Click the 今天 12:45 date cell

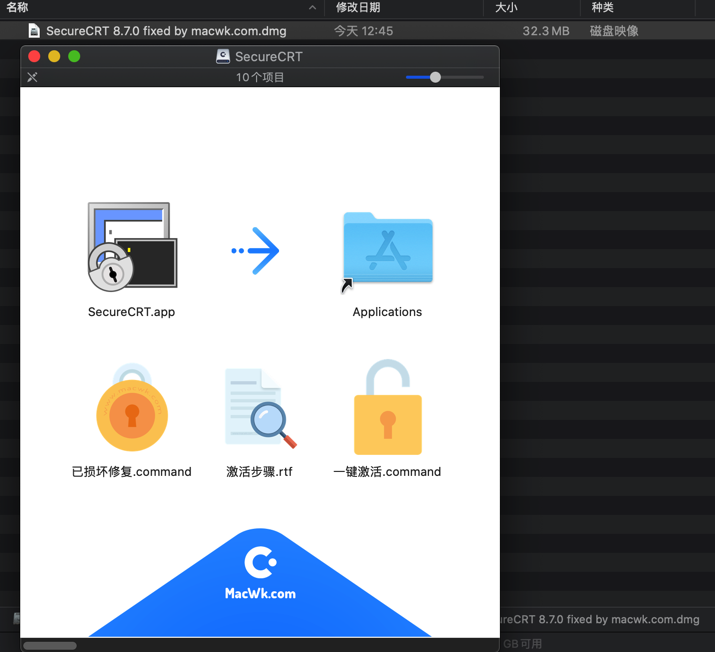363,31
